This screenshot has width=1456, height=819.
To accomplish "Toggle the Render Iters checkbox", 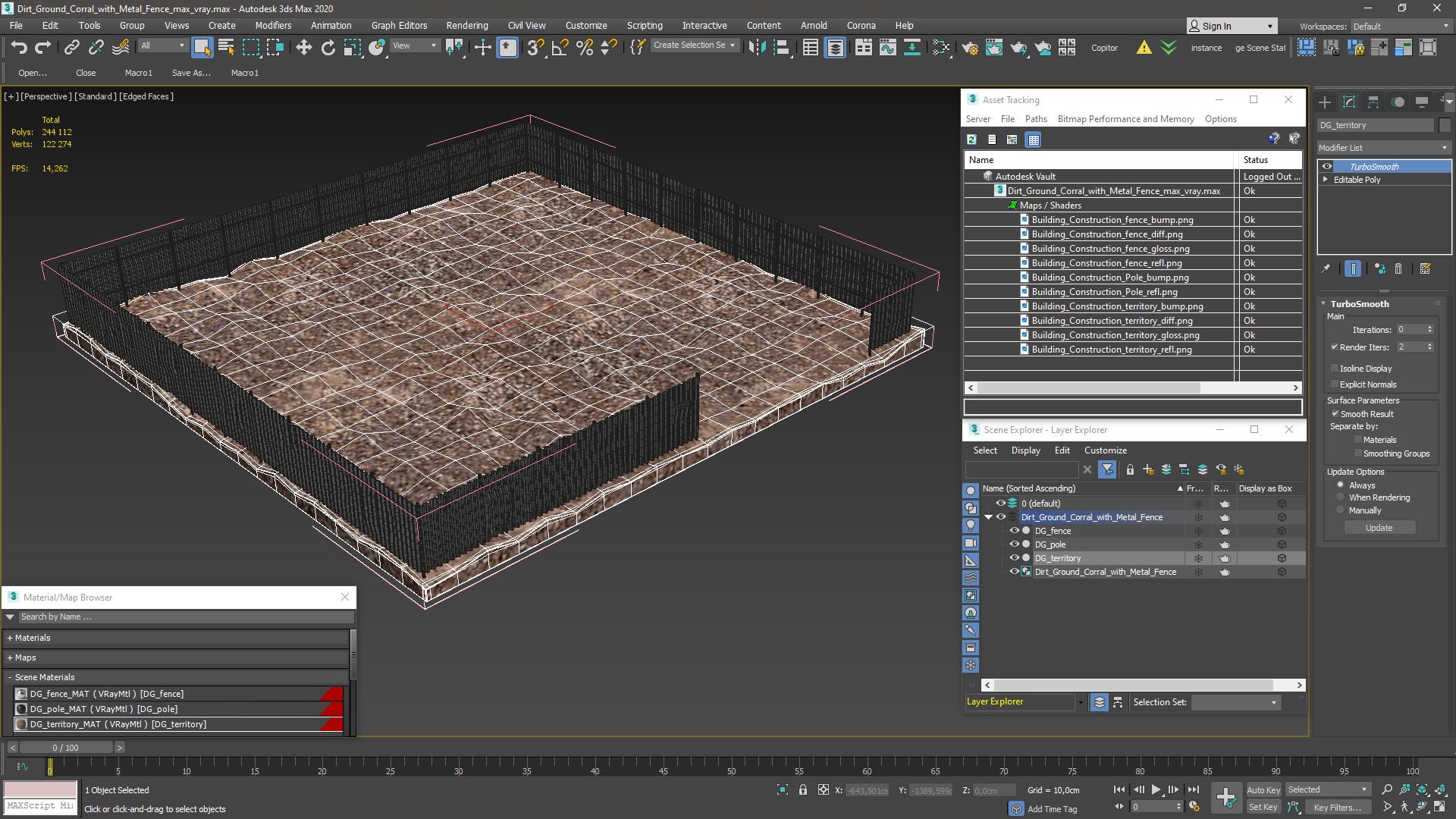I will tap(1335, 347).
